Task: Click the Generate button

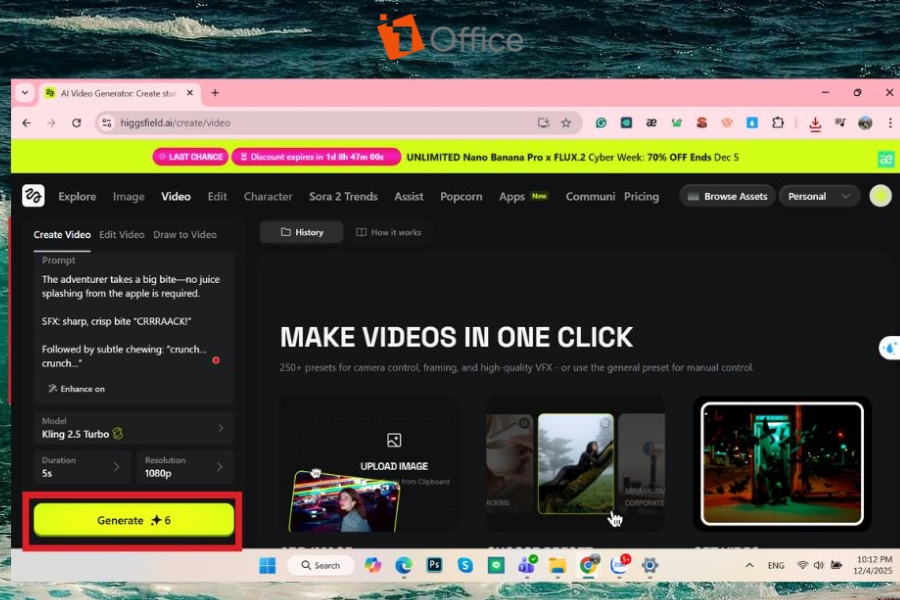Action: tap(134, 520)
